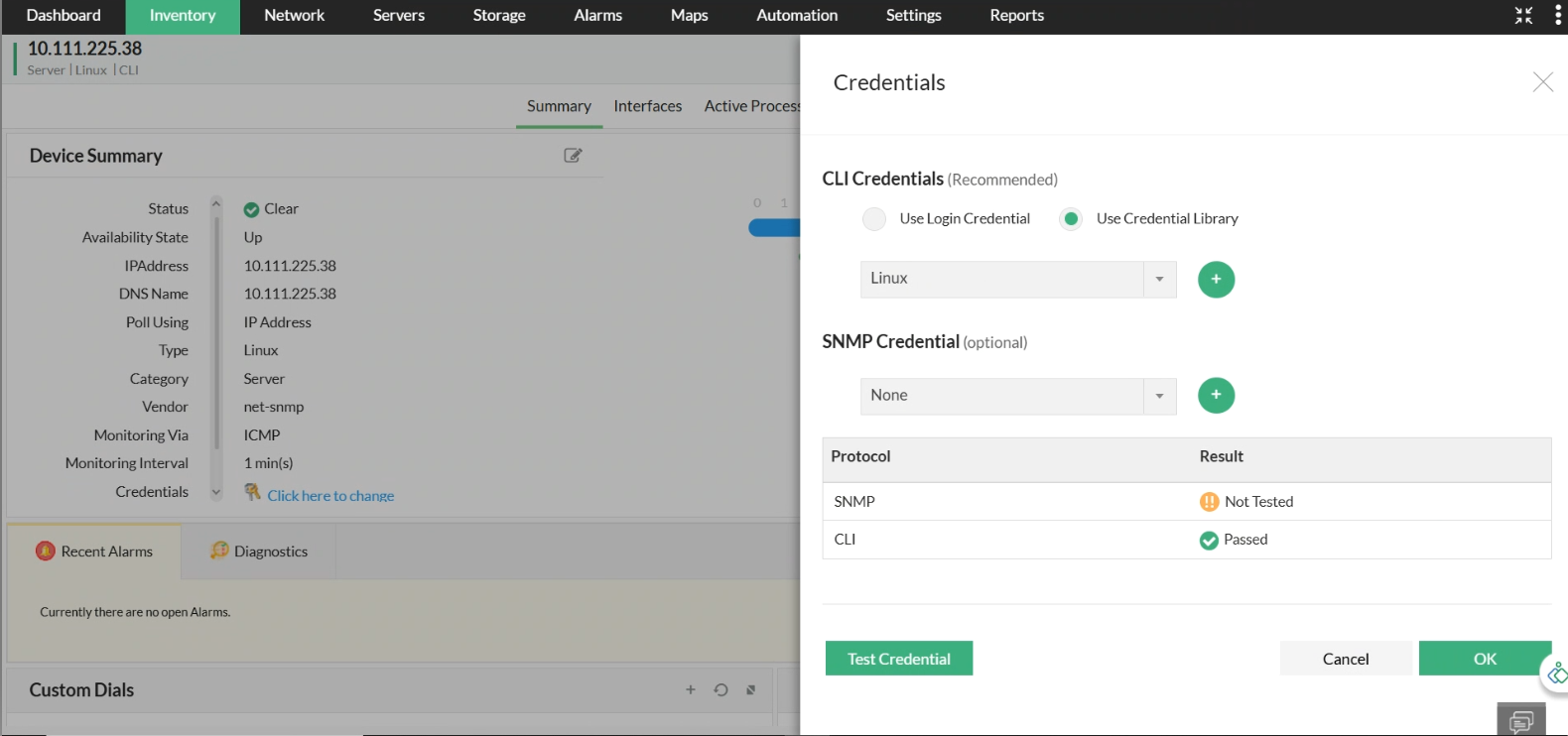Click the green Passed check icon
This screenshot has height=736, width=1568.
click(x=1209, y=541)
